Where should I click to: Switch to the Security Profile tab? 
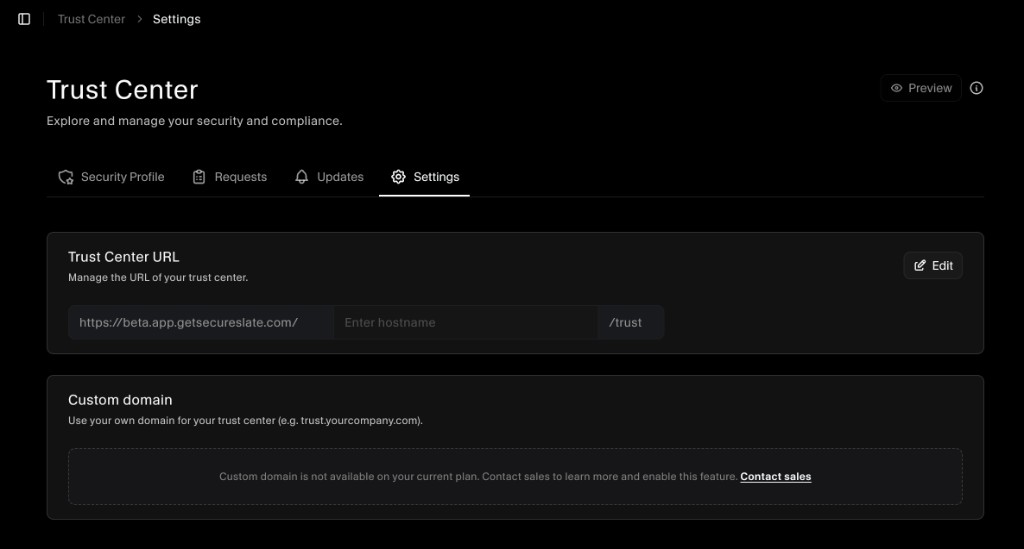(111, 177)
